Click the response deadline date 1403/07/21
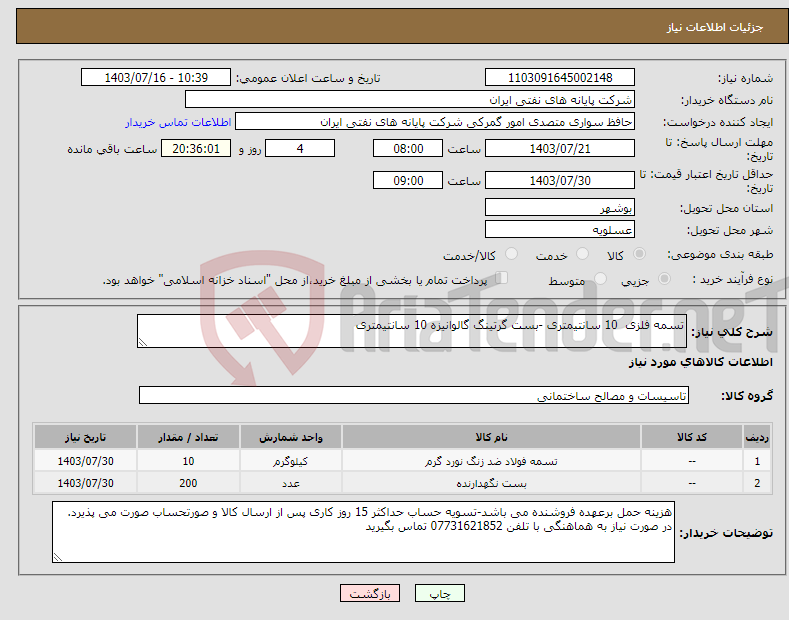 [x=560, y=148]
